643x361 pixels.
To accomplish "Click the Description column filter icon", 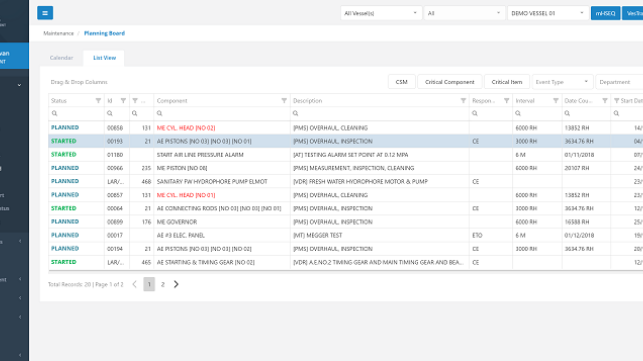I will point(463,101).
